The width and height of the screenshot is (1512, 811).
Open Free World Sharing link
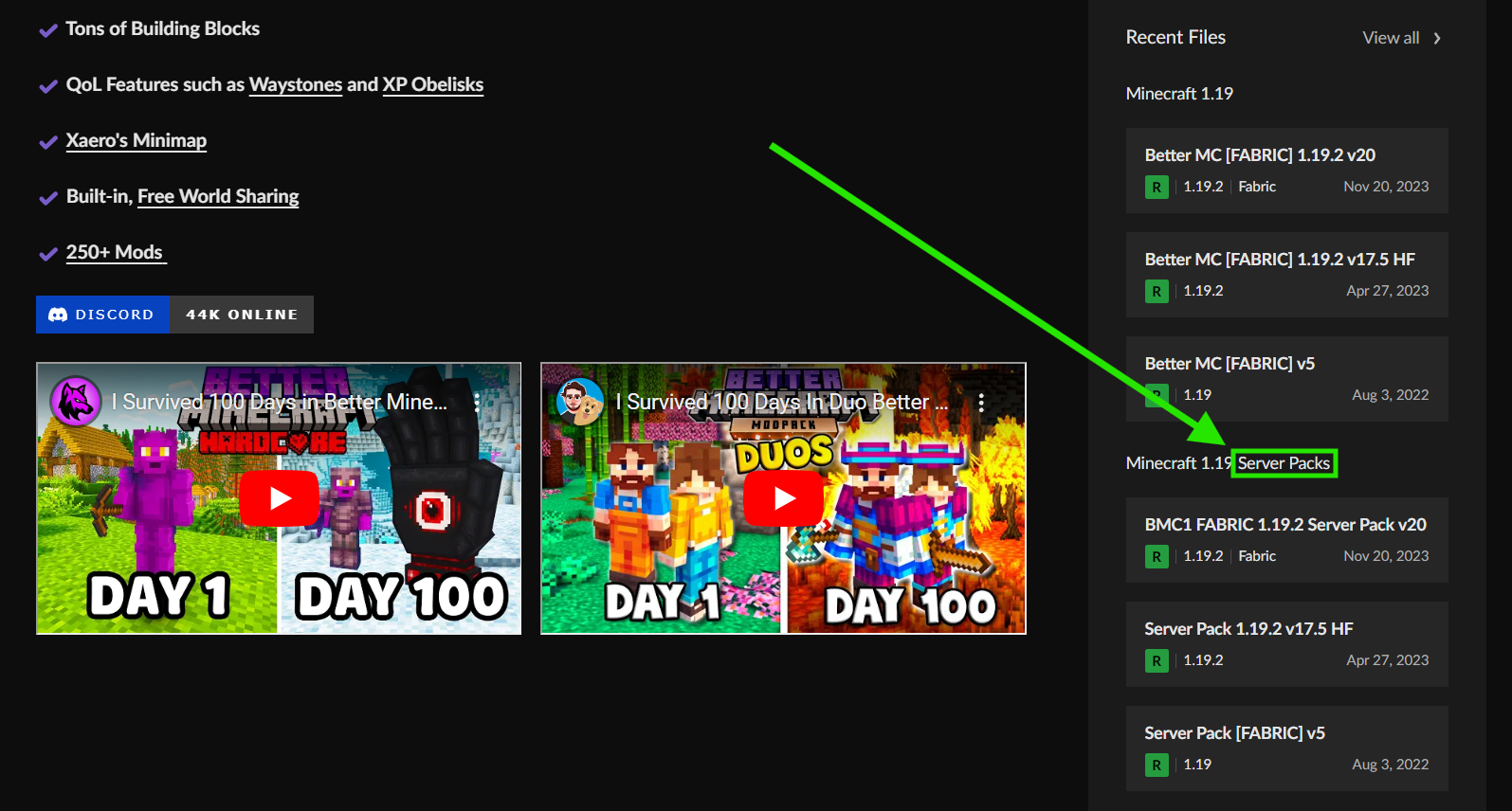coord(218,197)
